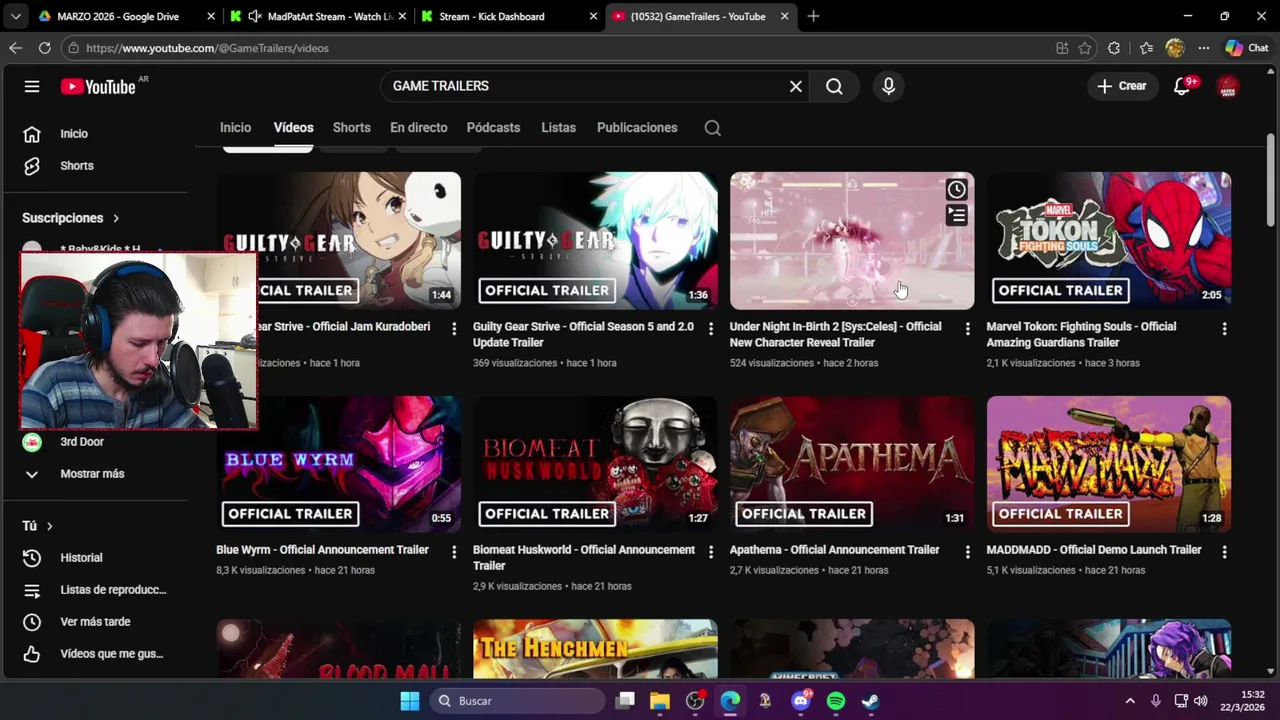Open the browser three-dot settings menu
This screenshot has height=720, width=1280.
[x=1203, y=48]
